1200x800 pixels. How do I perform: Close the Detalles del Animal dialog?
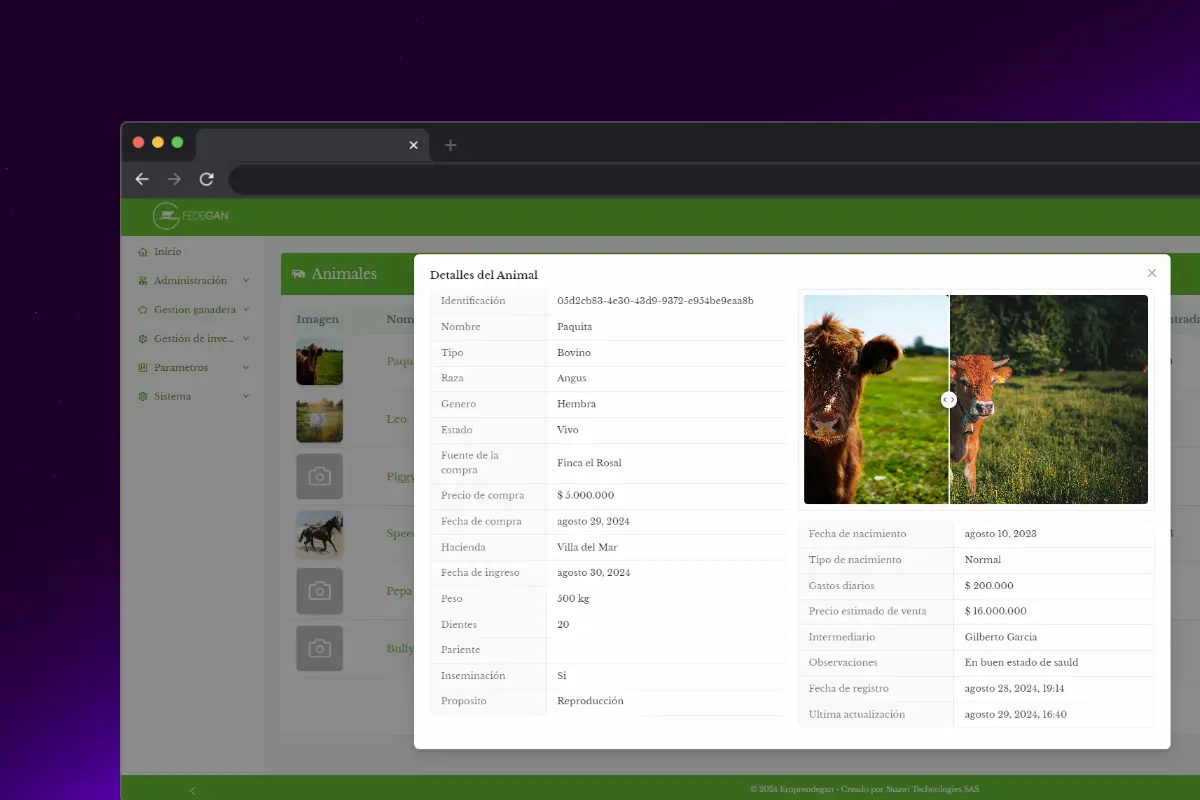pyautogui.click(x=1152, y=273)
